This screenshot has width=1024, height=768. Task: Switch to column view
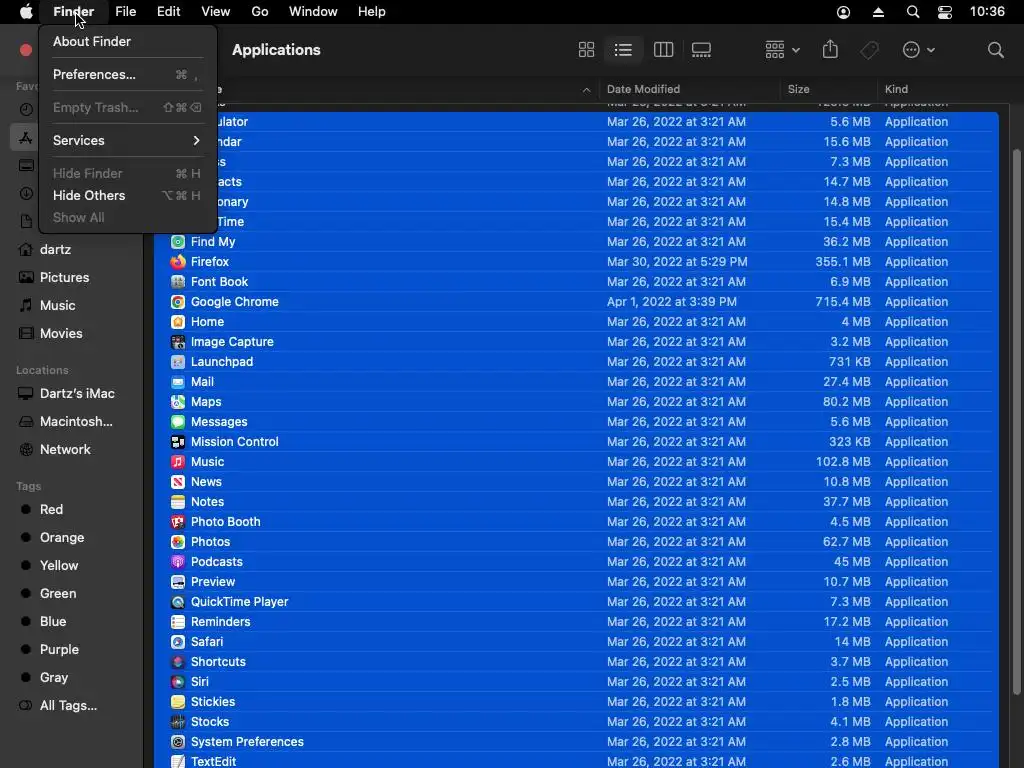click(x=664, y=50)
